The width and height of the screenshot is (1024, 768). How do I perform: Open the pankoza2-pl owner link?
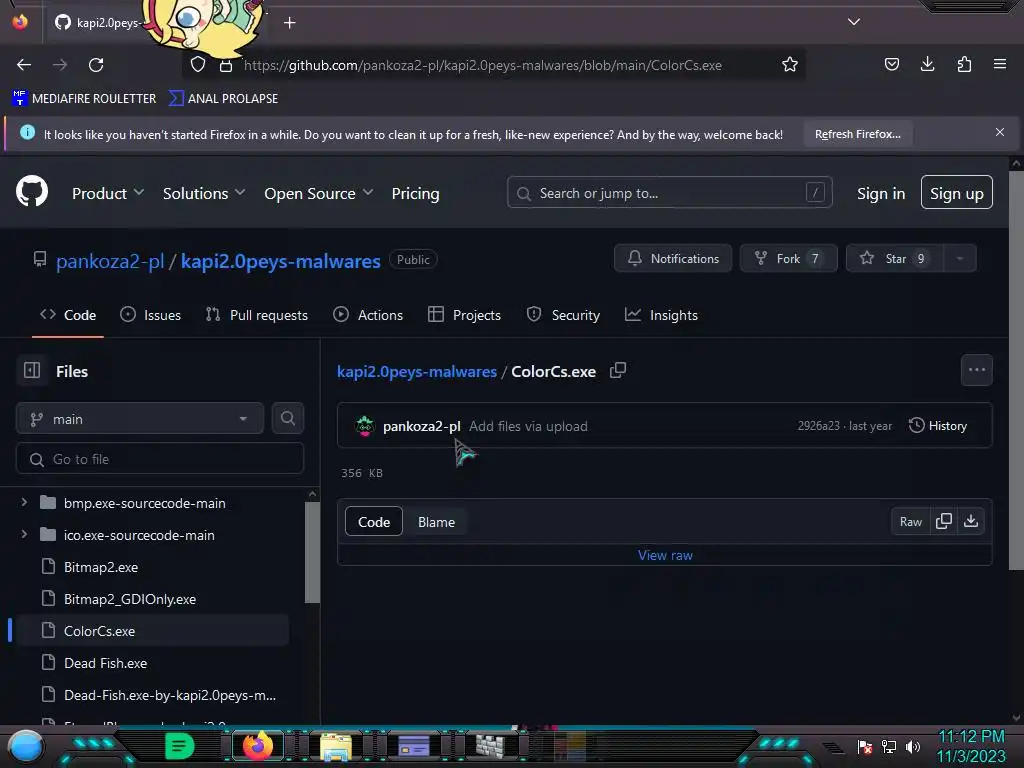[x=110, y=261]
